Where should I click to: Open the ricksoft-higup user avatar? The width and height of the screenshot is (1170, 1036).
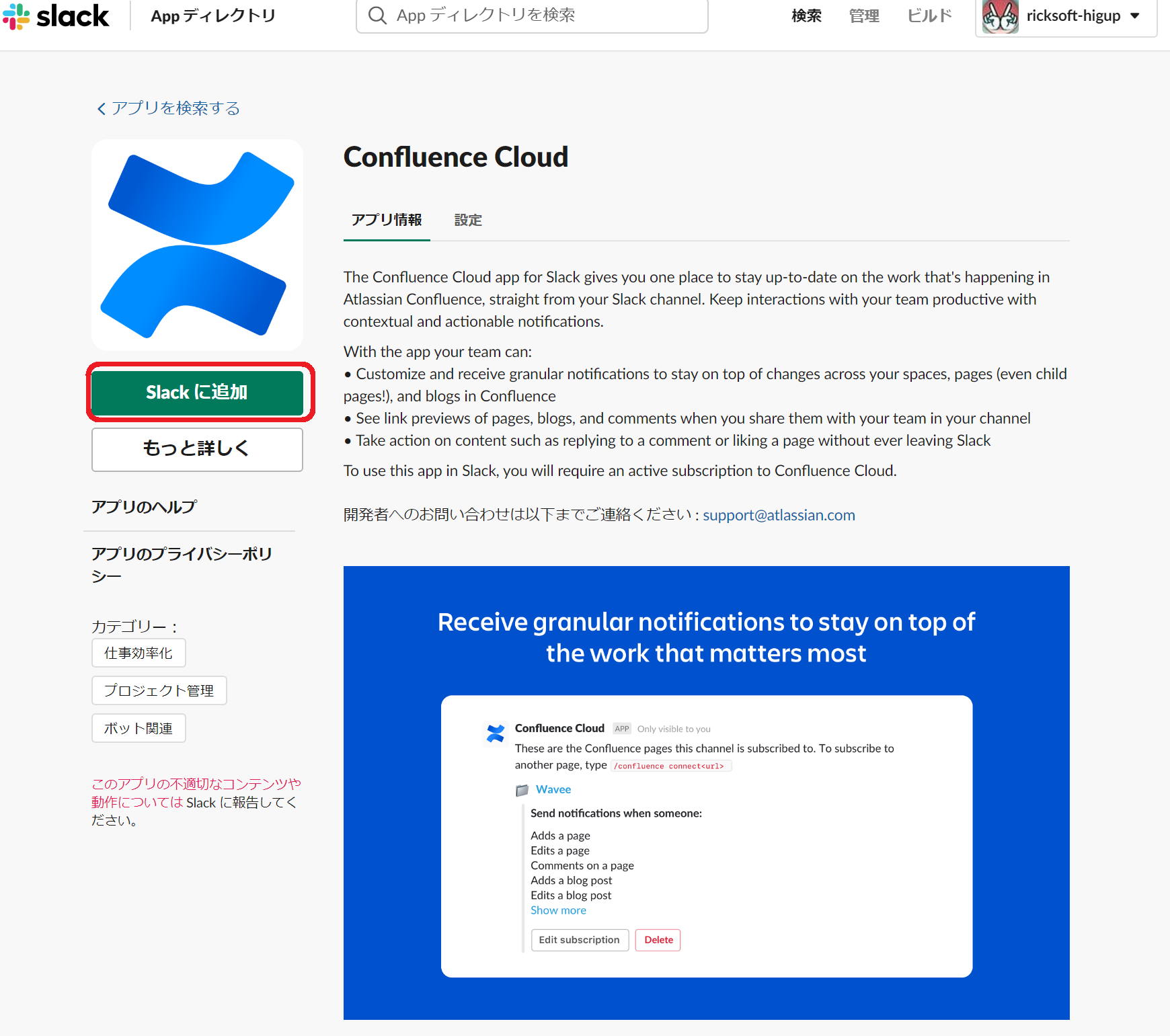click(x=1000, y=16)
